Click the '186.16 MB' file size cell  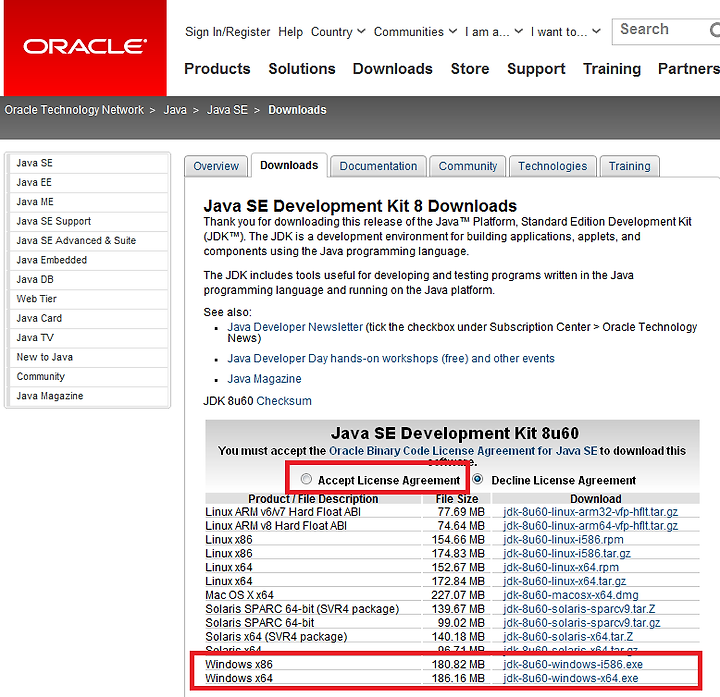click(x=458, y=678)
